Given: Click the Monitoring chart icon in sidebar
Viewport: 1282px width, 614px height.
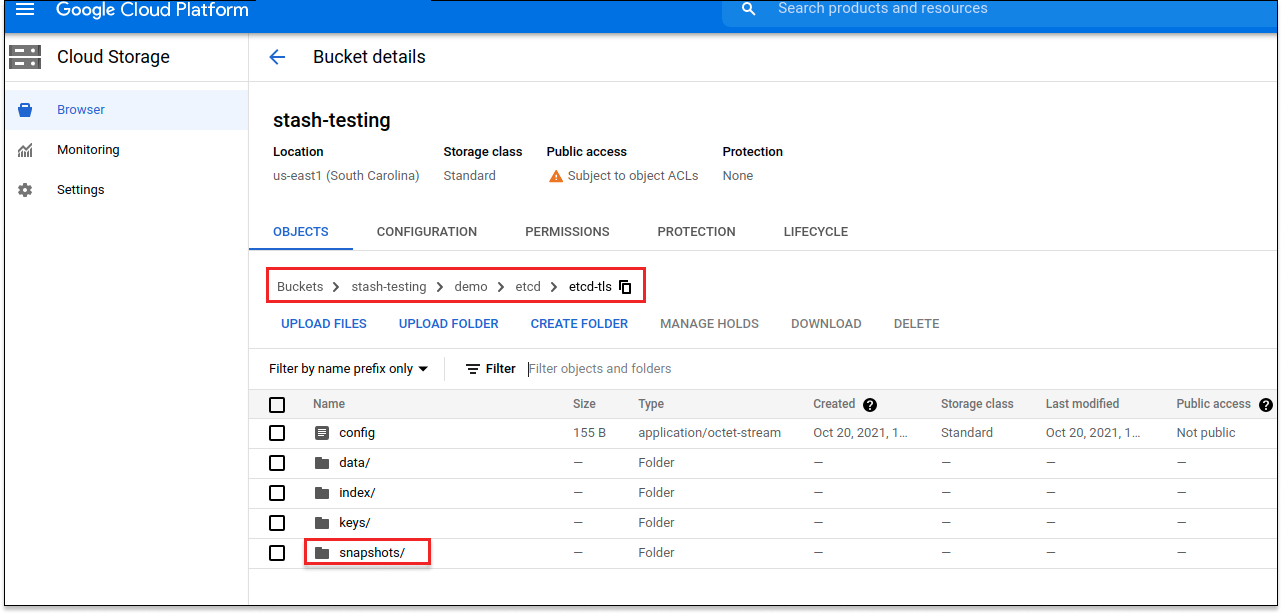Looking at the screenshot, I should pos(25,150).
